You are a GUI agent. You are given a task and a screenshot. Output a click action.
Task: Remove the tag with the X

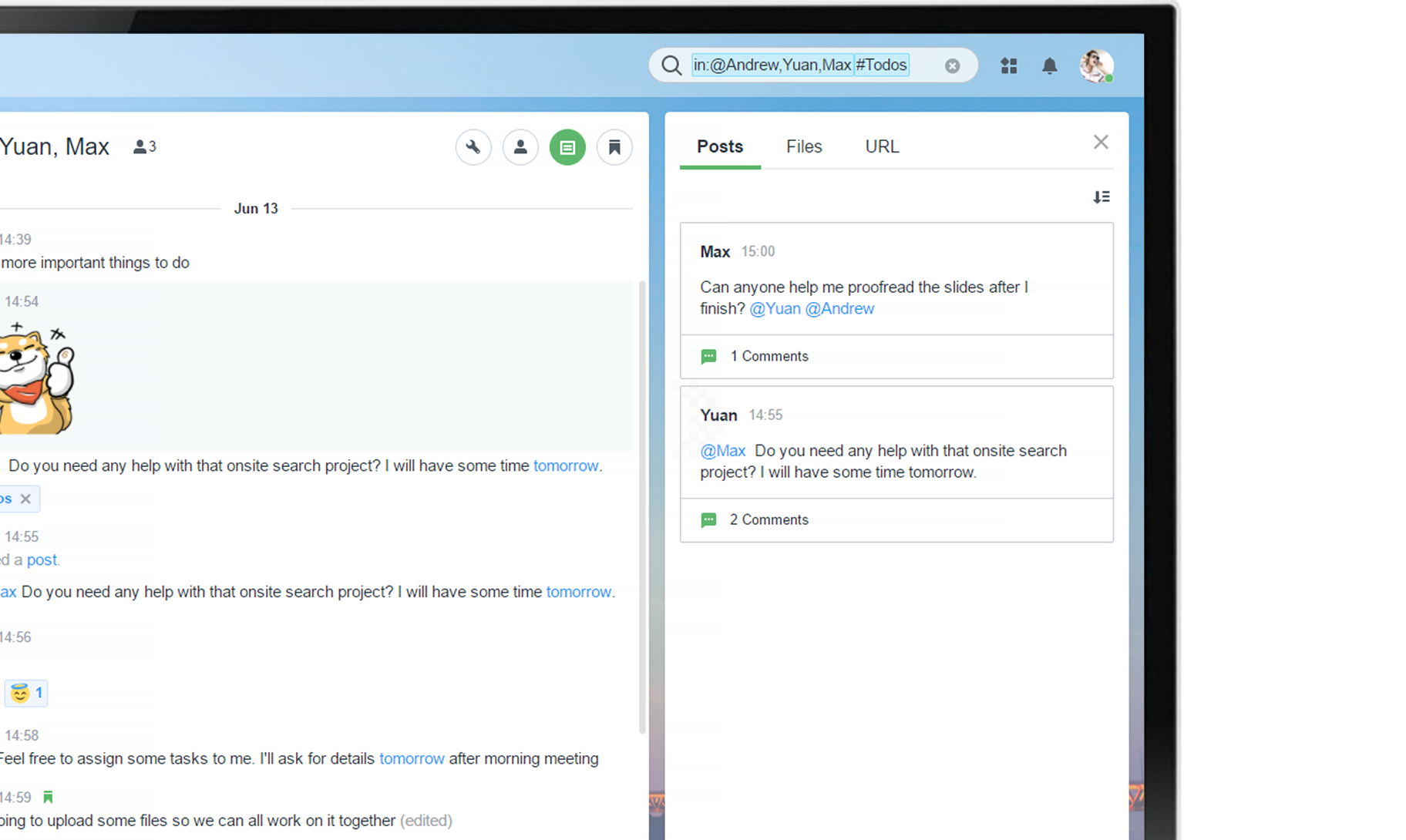point(25,499)
